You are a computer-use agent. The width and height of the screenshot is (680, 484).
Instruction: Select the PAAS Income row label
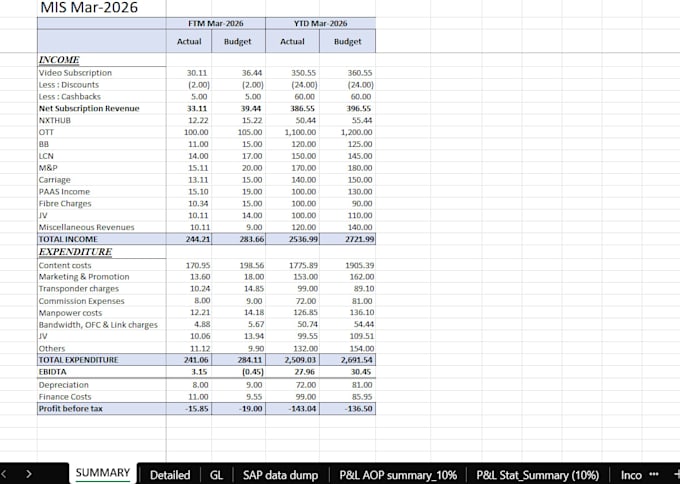coord(64,192)
